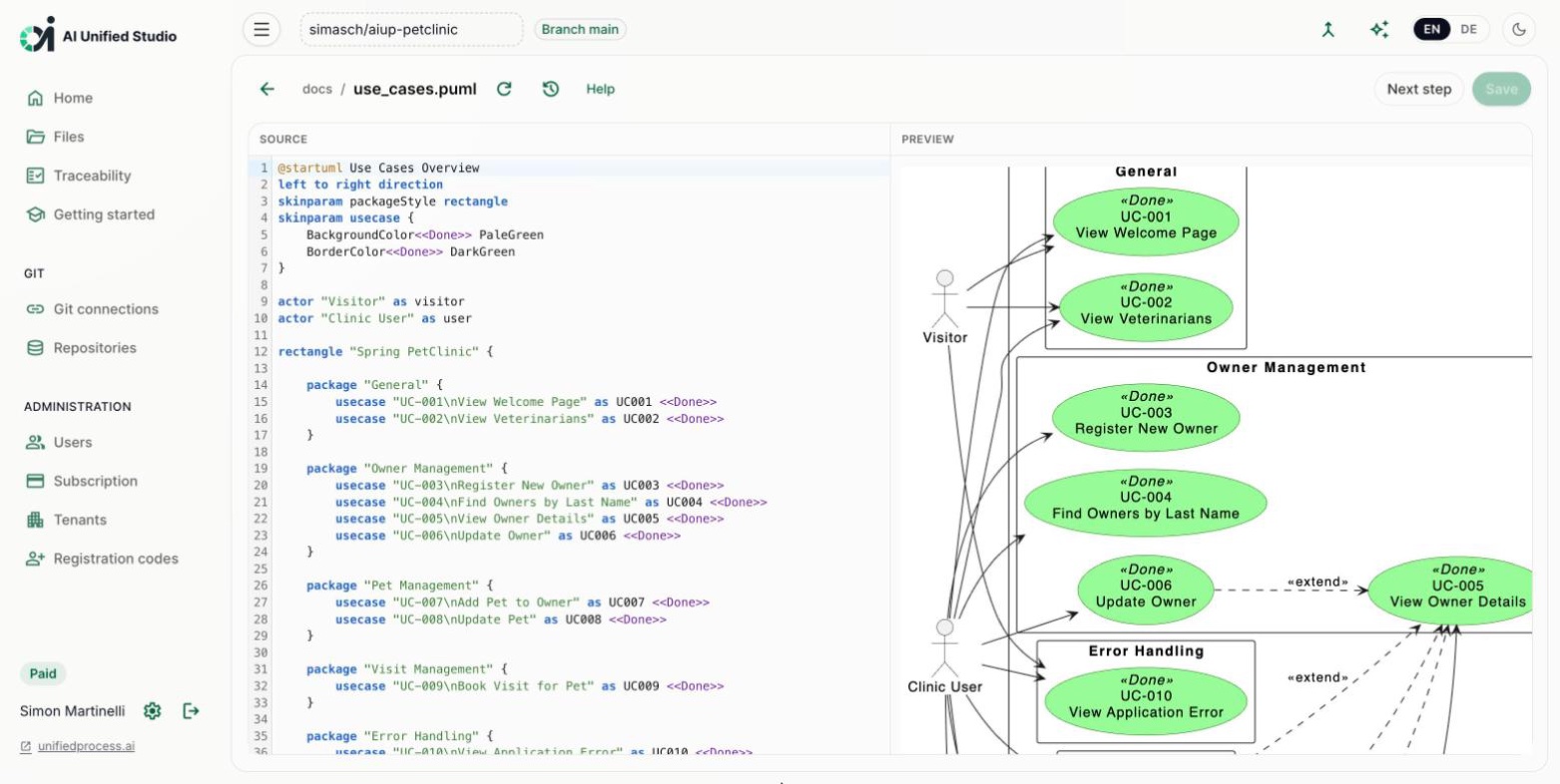The height and width of the screenshot is (784, 1560).
Task: Click the merge branch icon in header
Action: [x=1327, y=30]
